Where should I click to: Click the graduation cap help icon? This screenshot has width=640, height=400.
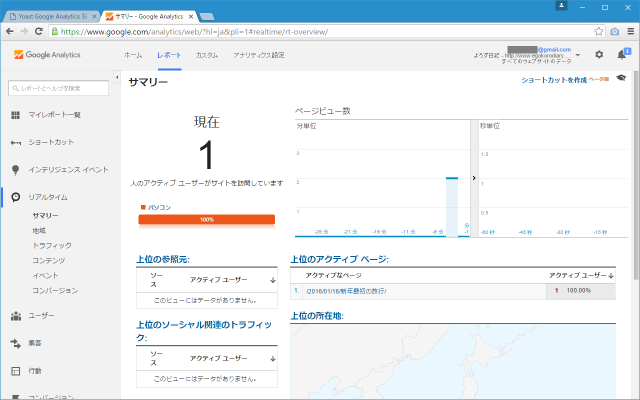point(620,78)
